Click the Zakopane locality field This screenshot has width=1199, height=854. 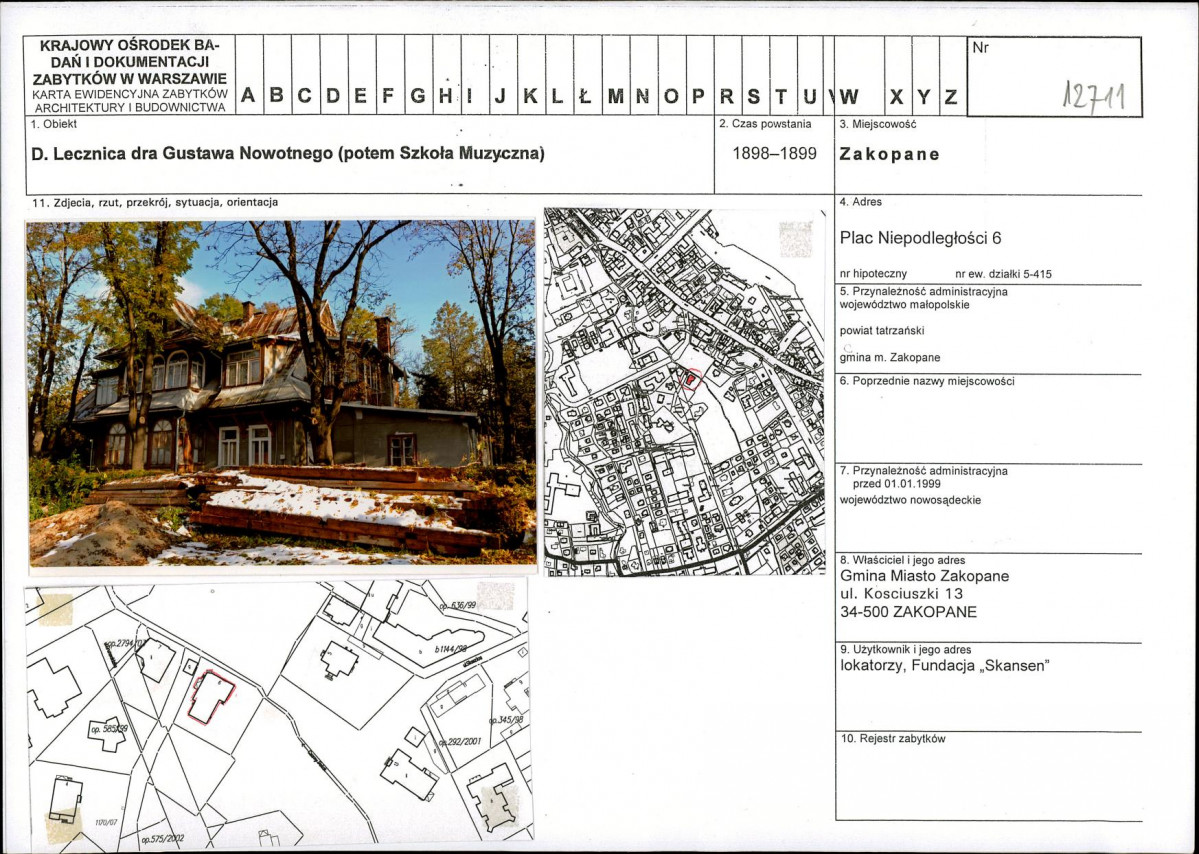tap(889, 155)
